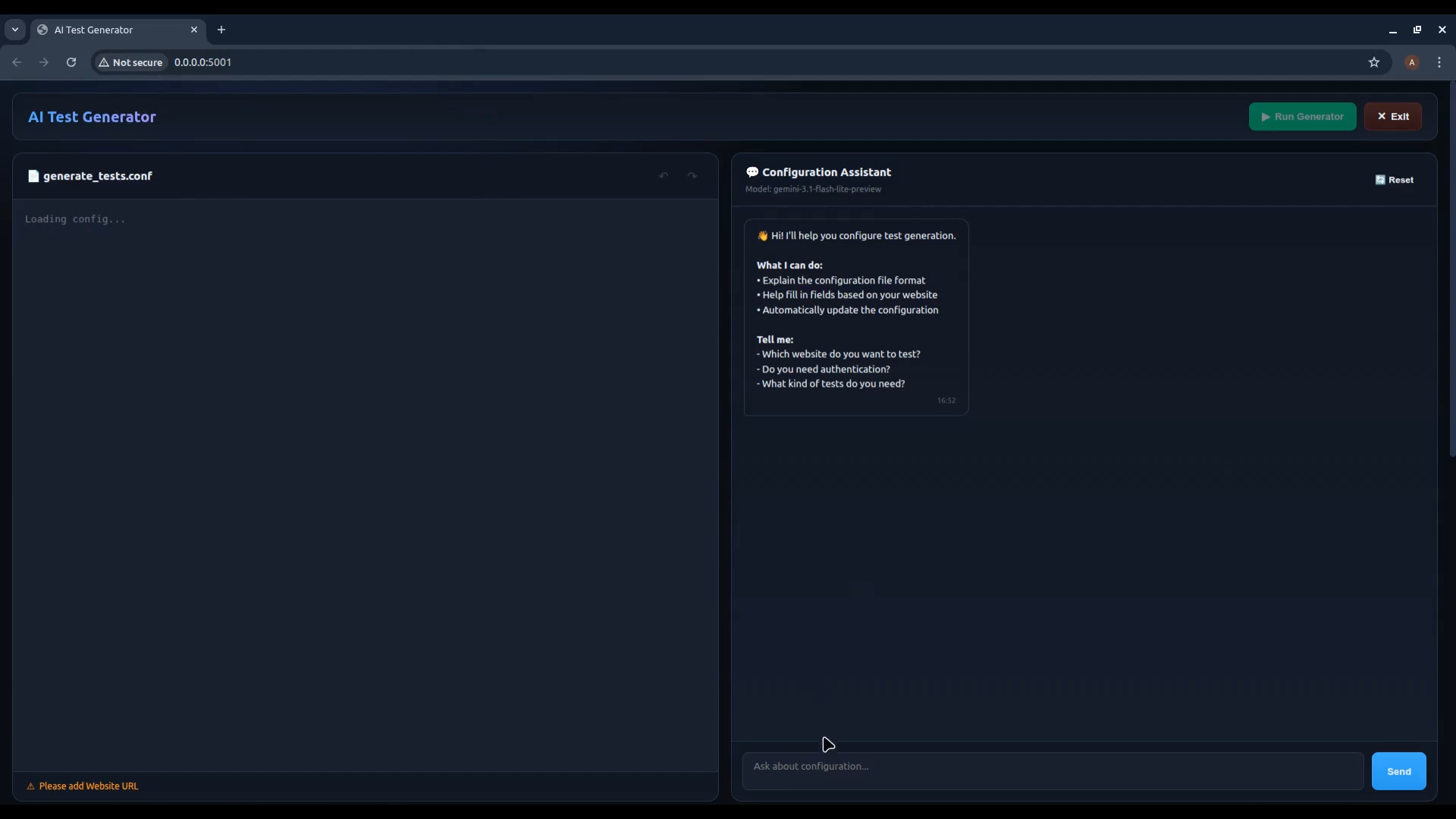Close the AI Test Generator tab
The image size is (1456, 819).
click(195, 30)
